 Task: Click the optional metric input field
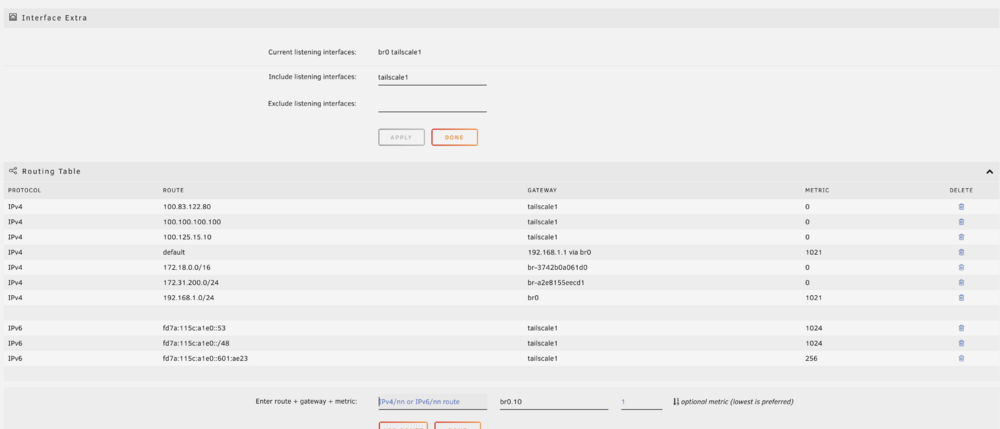[x=642, y=402]
